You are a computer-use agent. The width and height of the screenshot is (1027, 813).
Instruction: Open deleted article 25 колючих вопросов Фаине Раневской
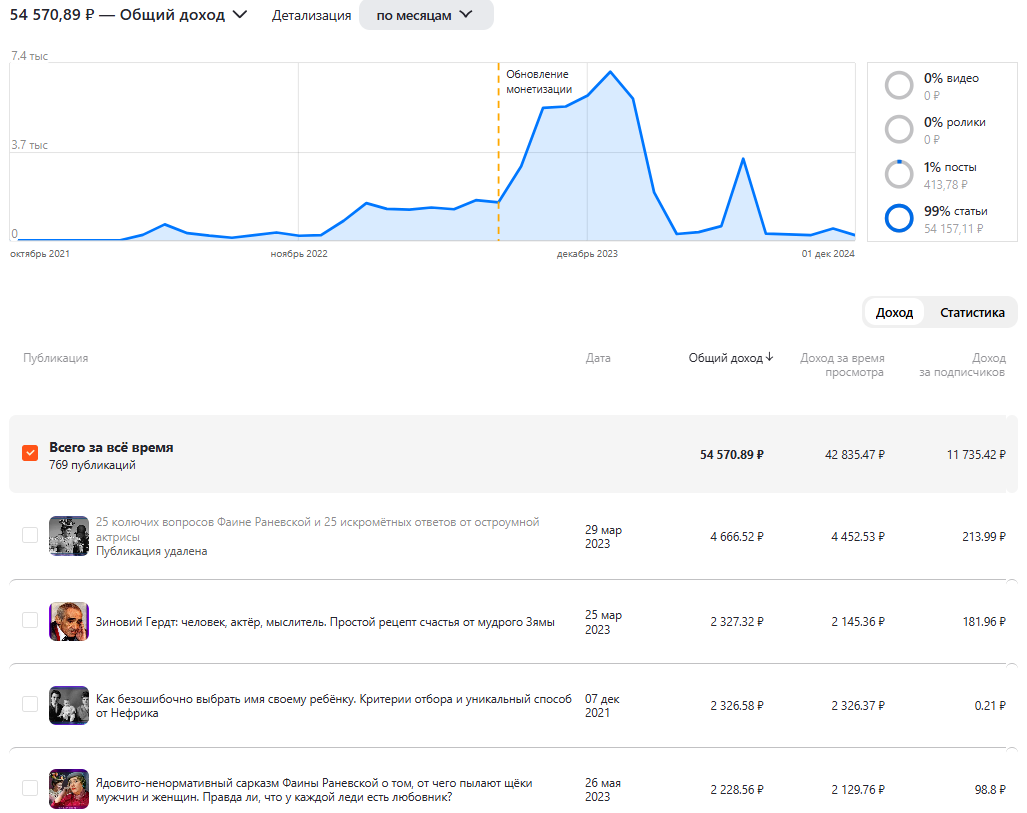[x=318, y=529]
